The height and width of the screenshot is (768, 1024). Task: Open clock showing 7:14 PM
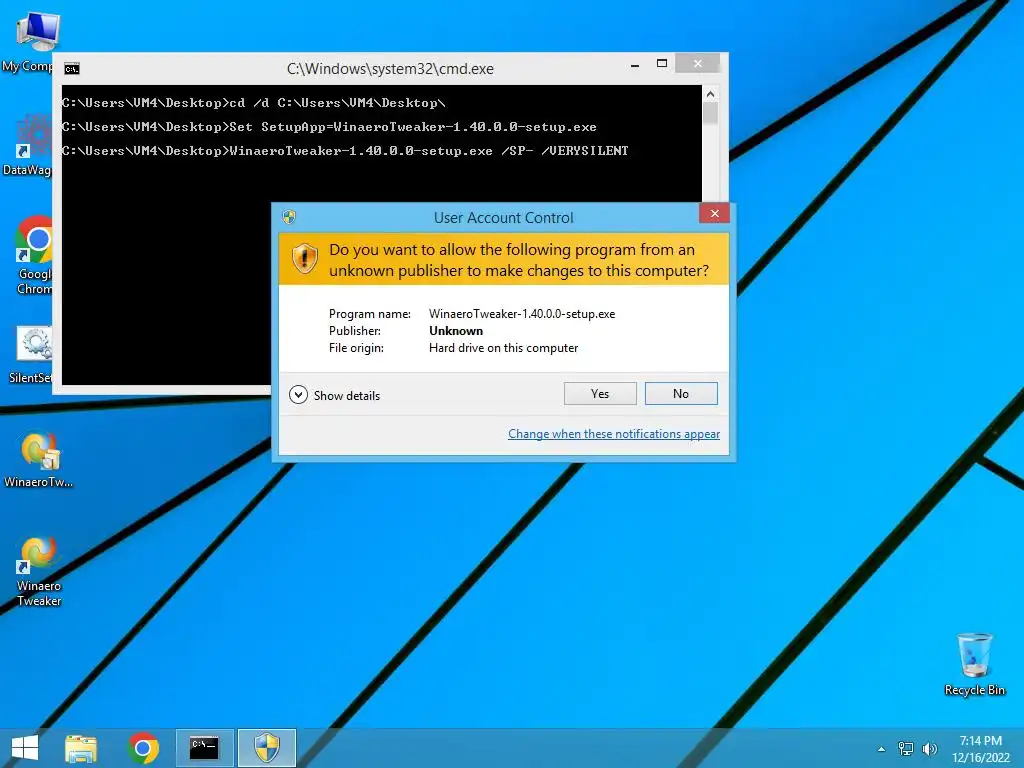980,748
